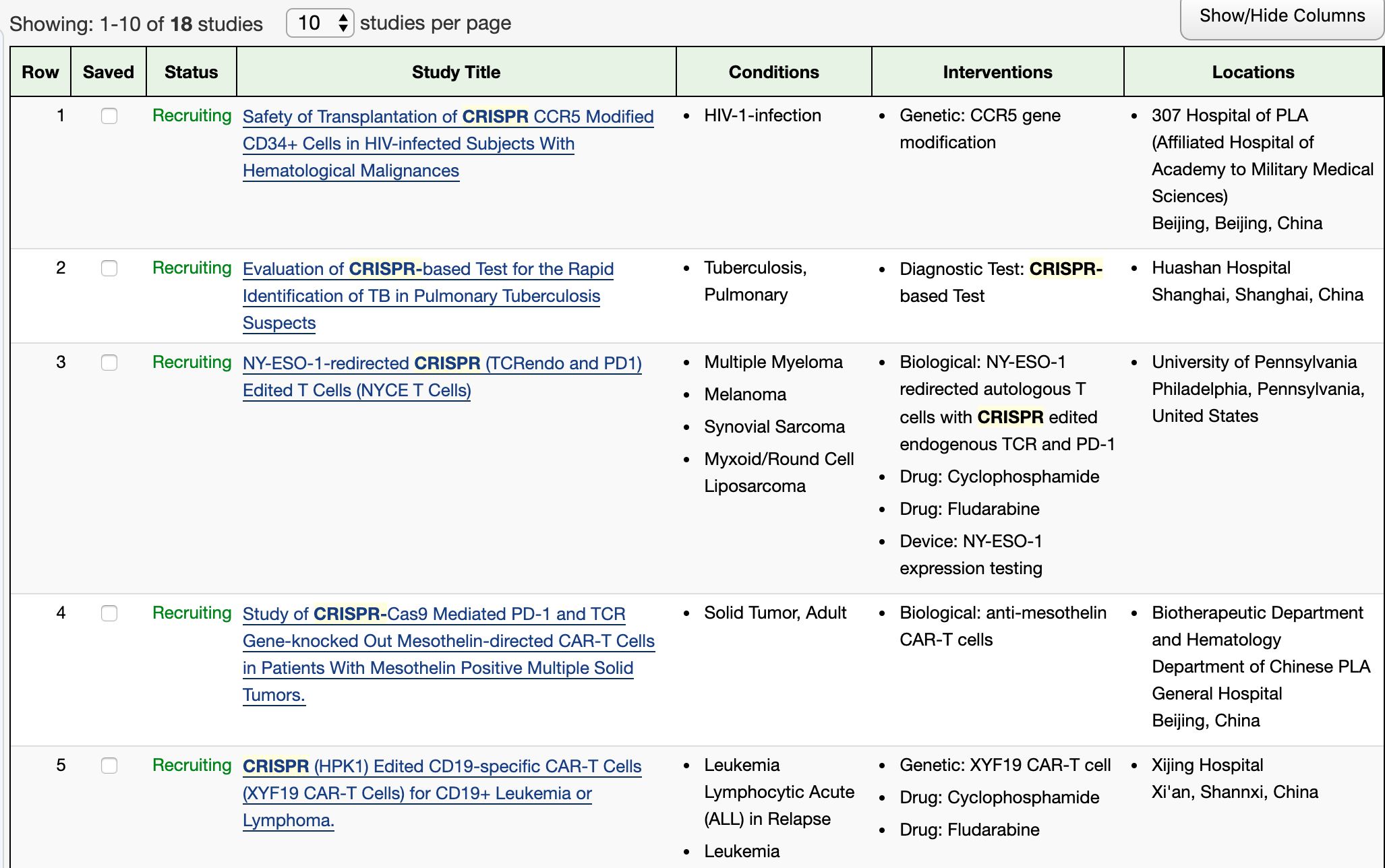1385x868 pixels.
Task: Click 'Drug: Cyclophosphamide' in row 3
Action: pos(999,476)
